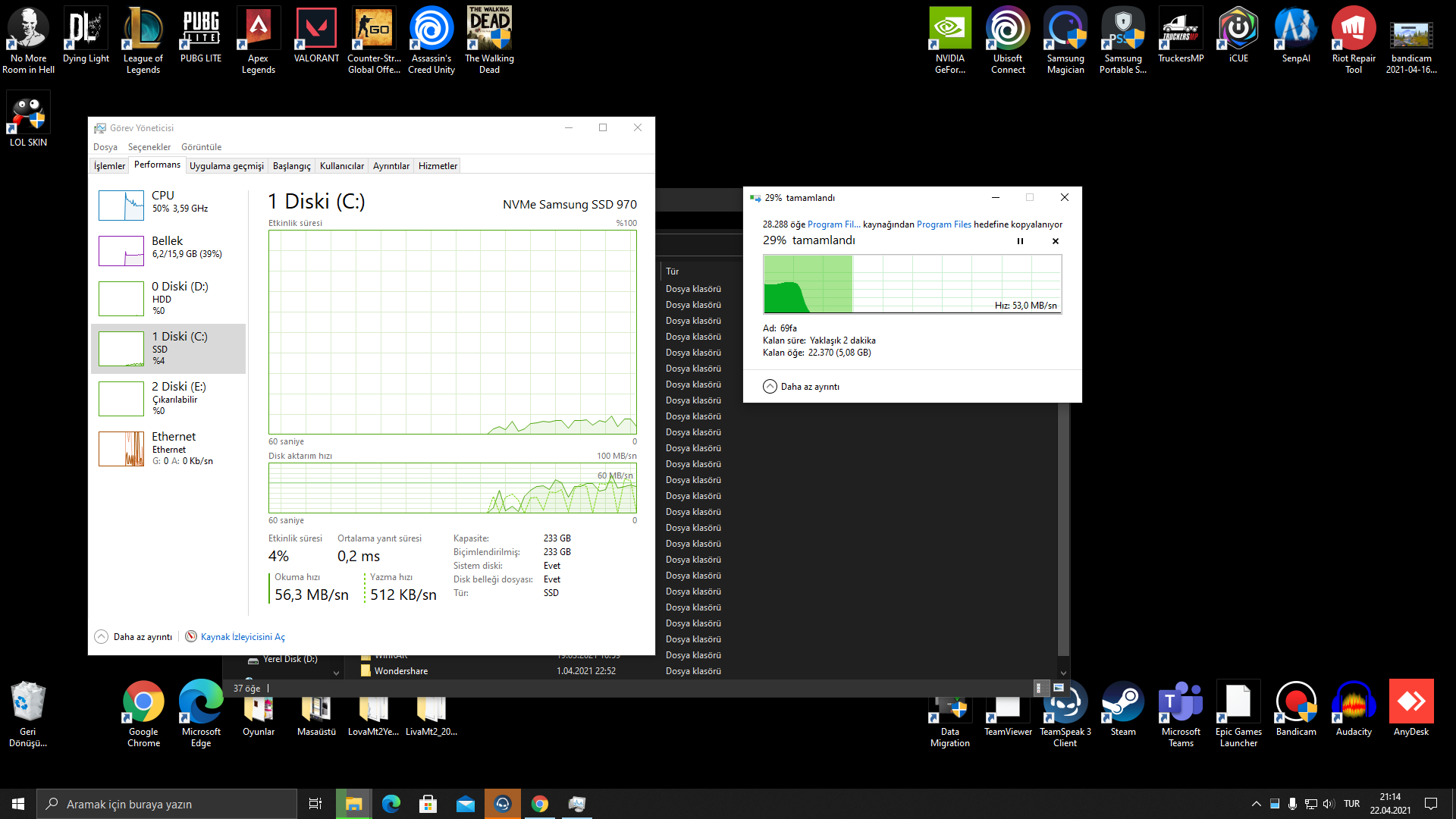Expand Explorer navigation pane down arrow
The width and height of the screenshot is (1456, 819).
(336, 673)
